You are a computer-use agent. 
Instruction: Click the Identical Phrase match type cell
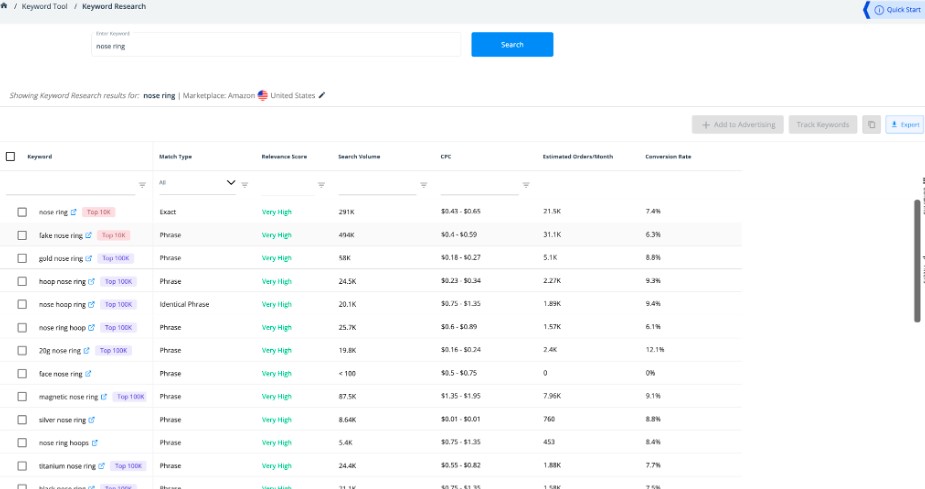coord(184,304)
